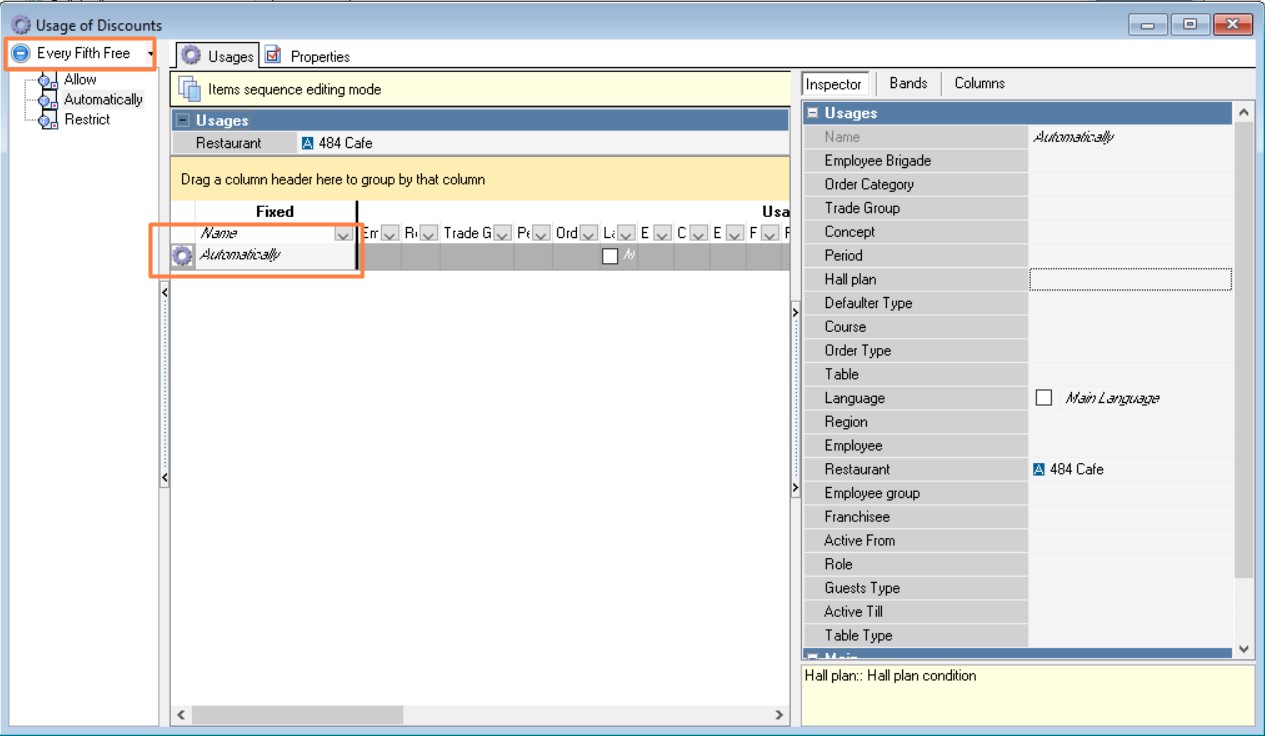Screen dimensions: 1265x736
Task: Switch to the Columns tab
Action: [979, 83]
